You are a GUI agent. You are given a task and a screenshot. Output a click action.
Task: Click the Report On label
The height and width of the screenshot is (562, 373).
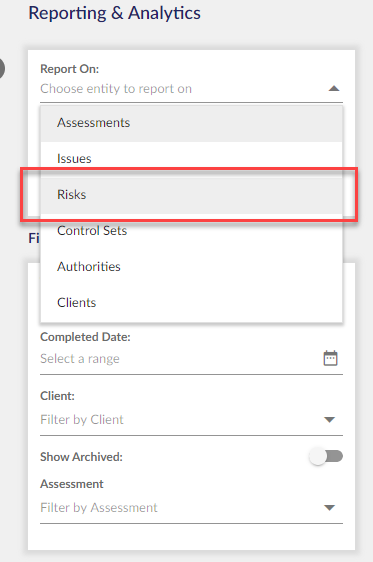[70, 69]
